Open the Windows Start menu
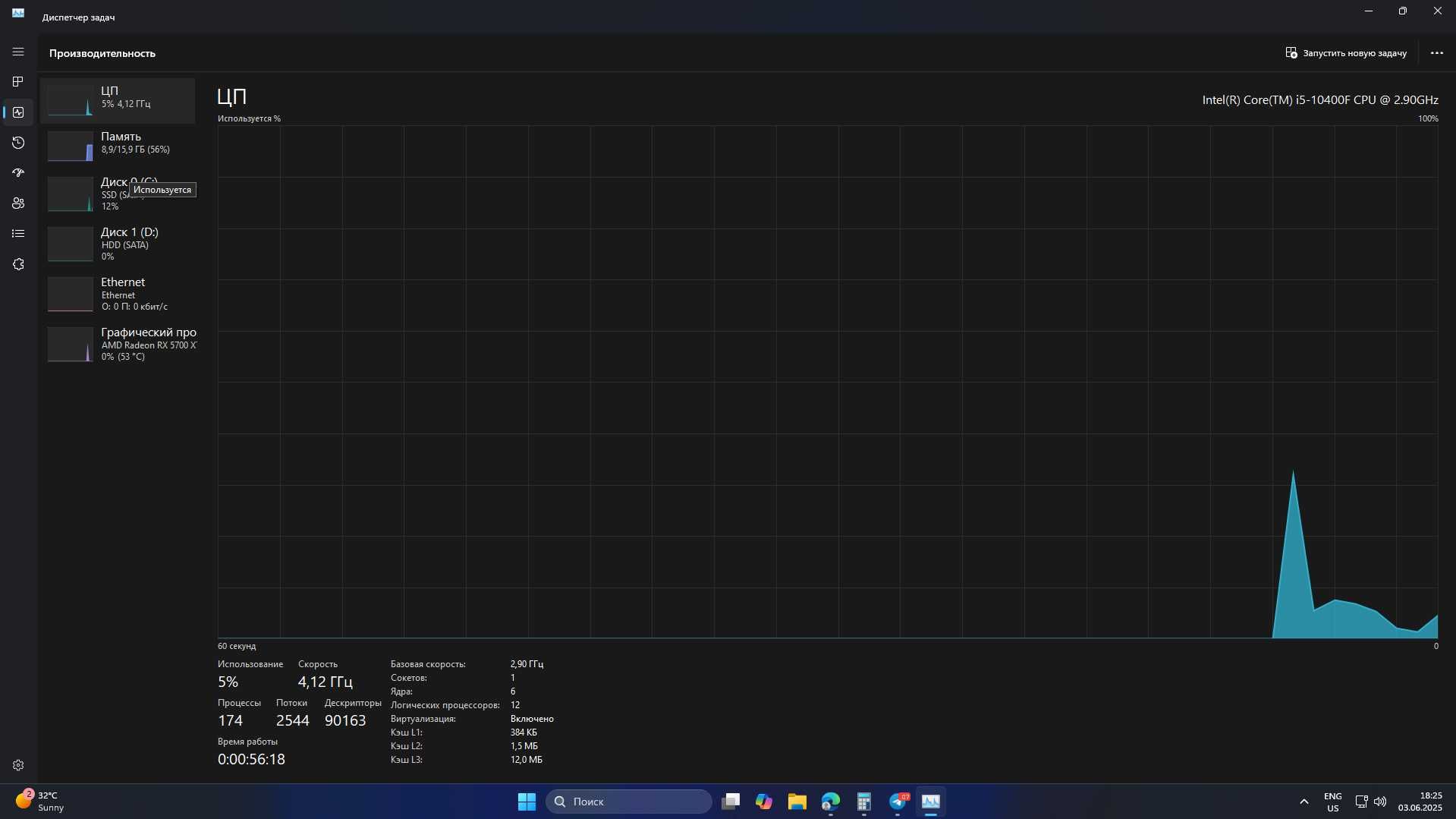Image resolution: width=1456 pixels, height=819 pixels. tap(527, 802)
